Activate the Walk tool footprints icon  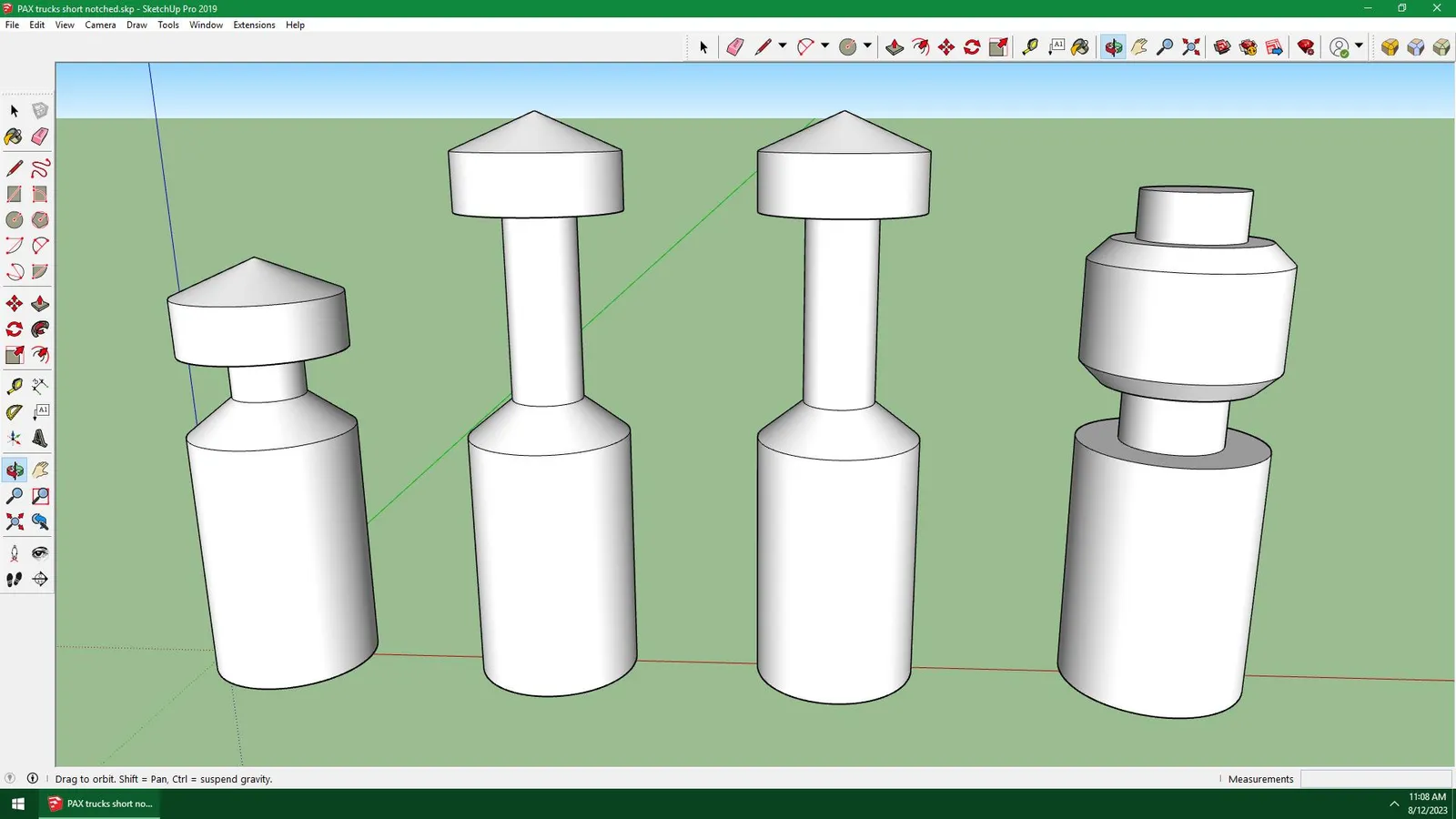coord(14,580)
